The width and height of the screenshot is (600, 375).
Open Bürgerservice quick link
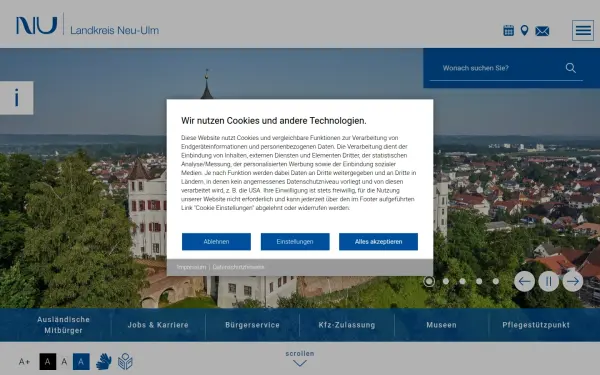[253, 325]
